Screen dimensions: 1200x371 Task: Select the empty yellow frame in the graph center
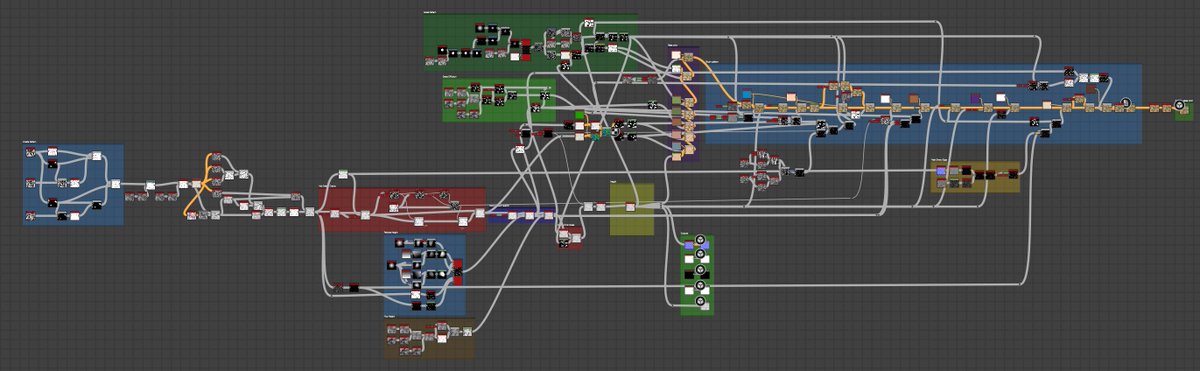click(632, 209)
